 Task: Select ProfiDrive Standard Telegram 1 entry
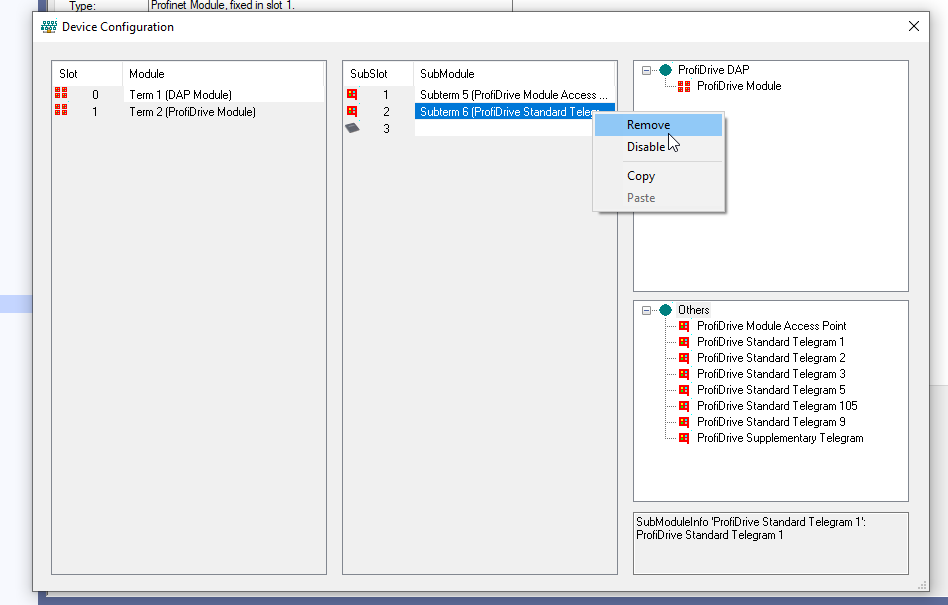(771, 342)
